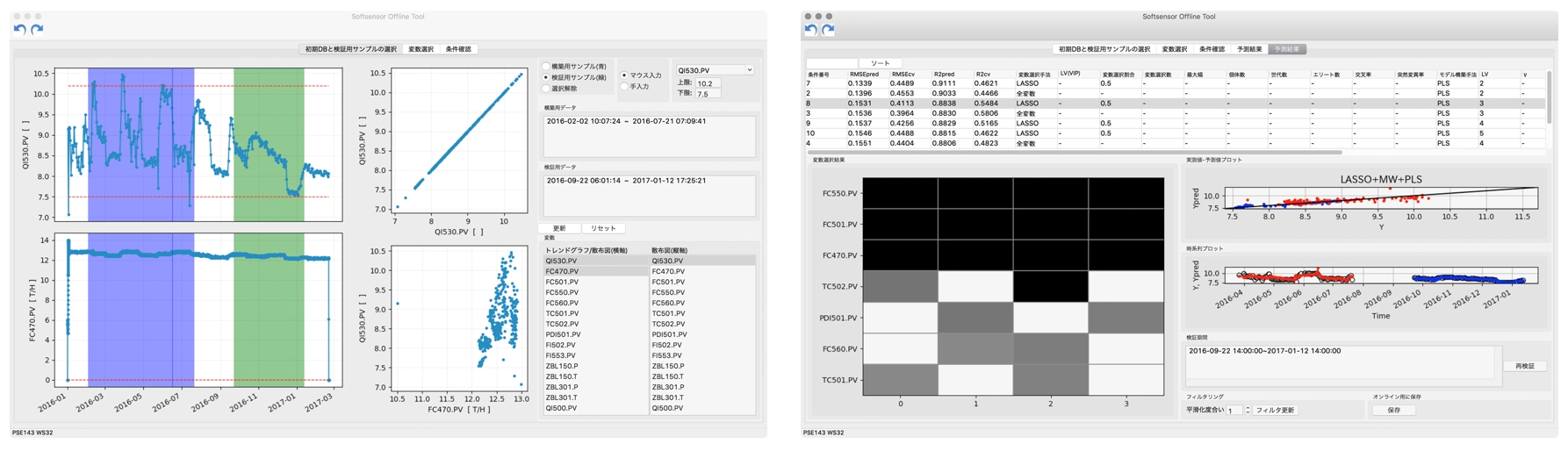Open 変数選択 tab in right window
1568x451 pixels.
click(1174, 49)
